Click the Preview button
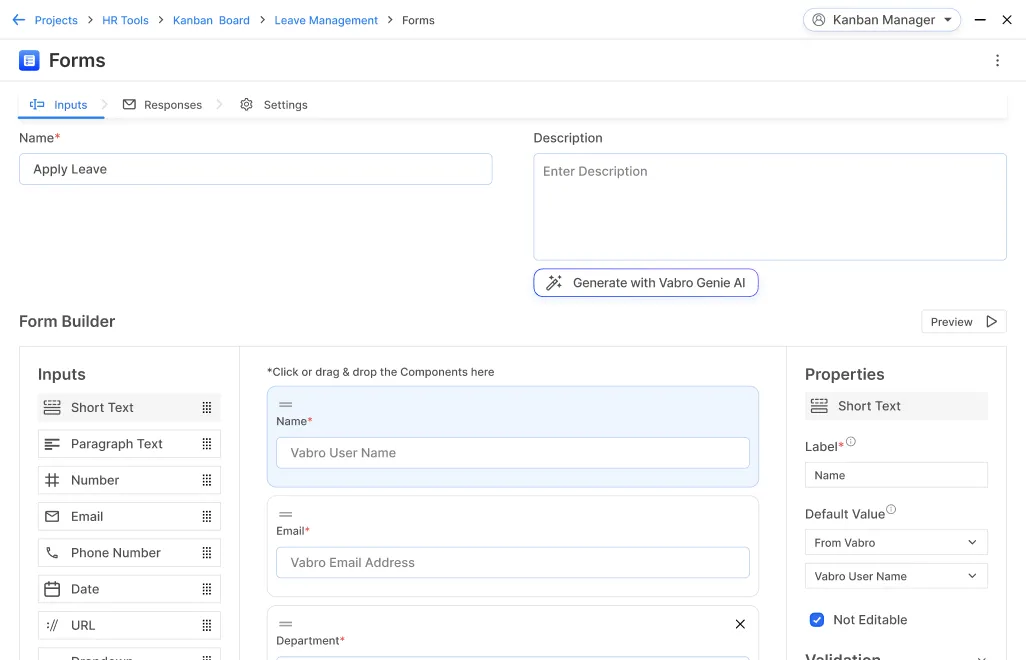 963,322
